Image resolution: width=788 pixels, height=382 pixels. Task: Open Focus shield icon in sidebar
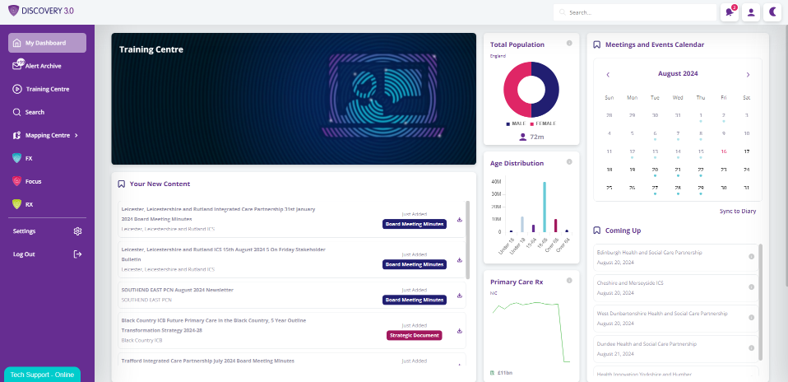[x=17, y=181]
